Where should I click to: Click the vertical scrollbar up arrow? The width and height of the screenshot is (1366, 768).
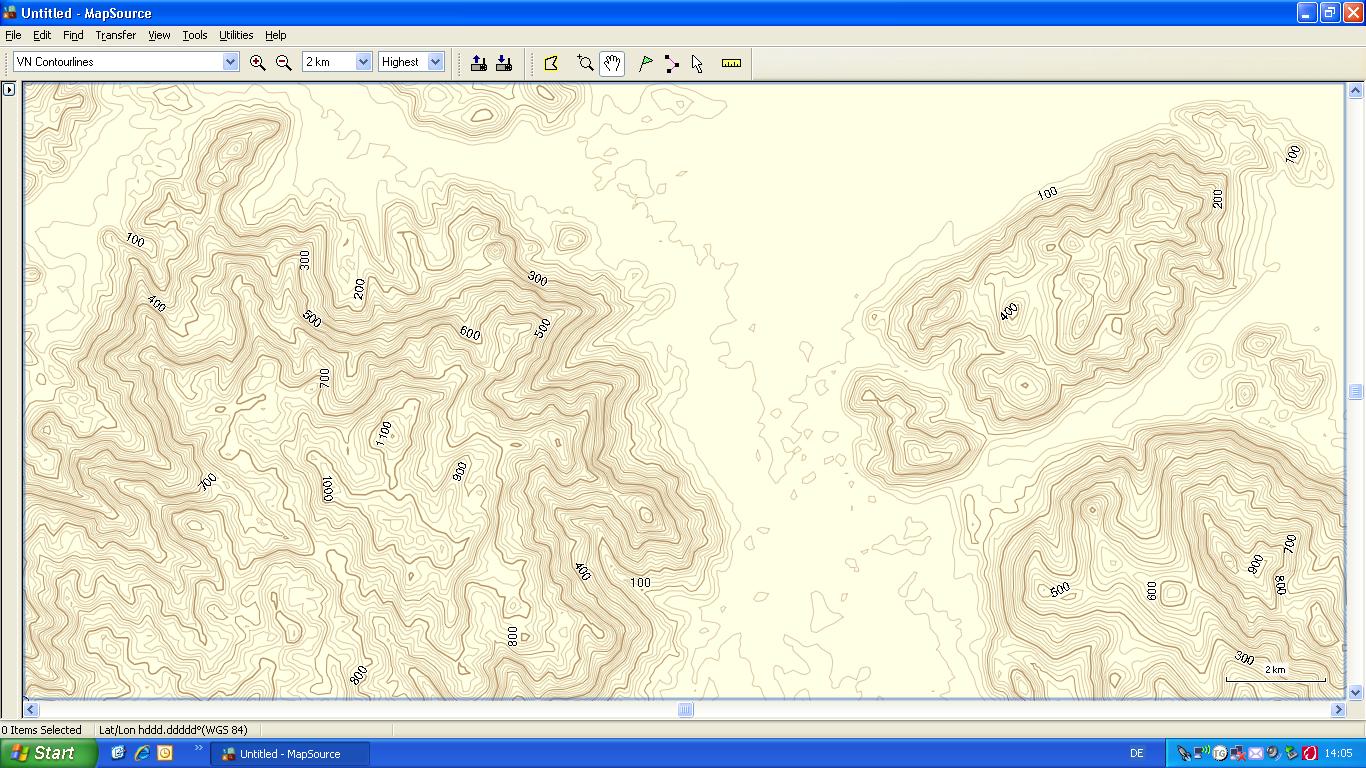point(1356,91)
